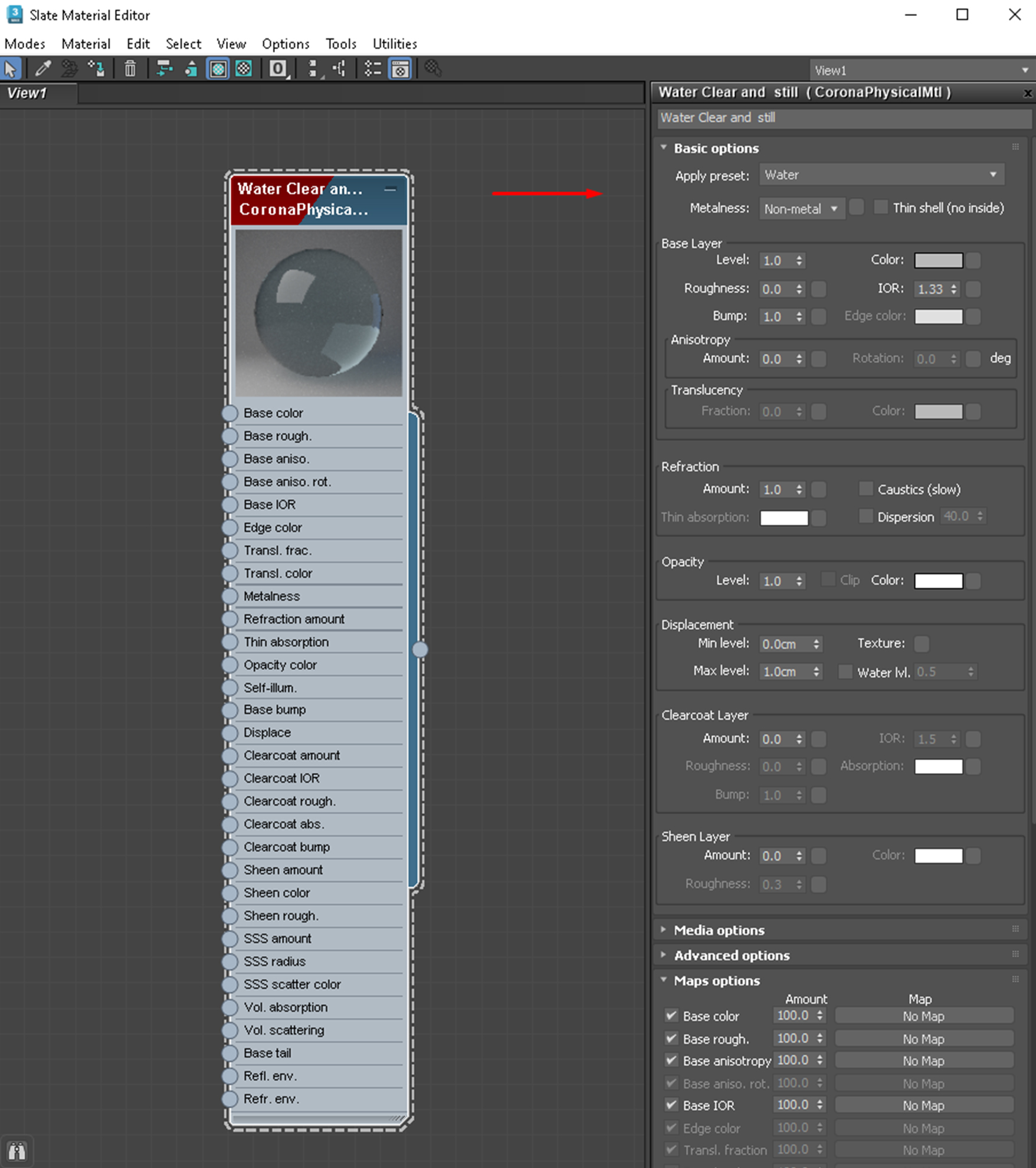Click Move Children toolbar icon
The height and width of the screenshot is (1168, 1036).
(x=164, y=69)
